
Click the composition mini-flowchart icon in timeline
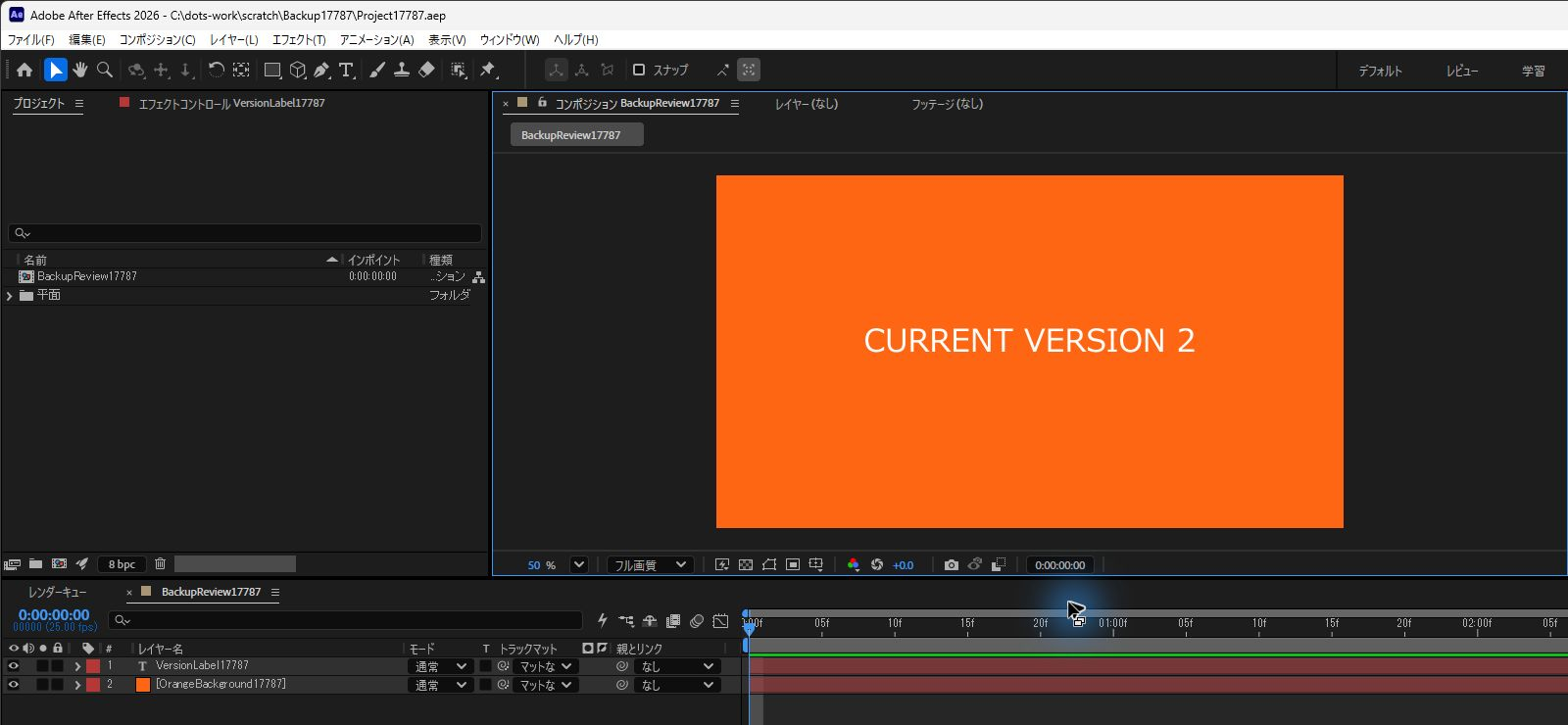[626, 621]
